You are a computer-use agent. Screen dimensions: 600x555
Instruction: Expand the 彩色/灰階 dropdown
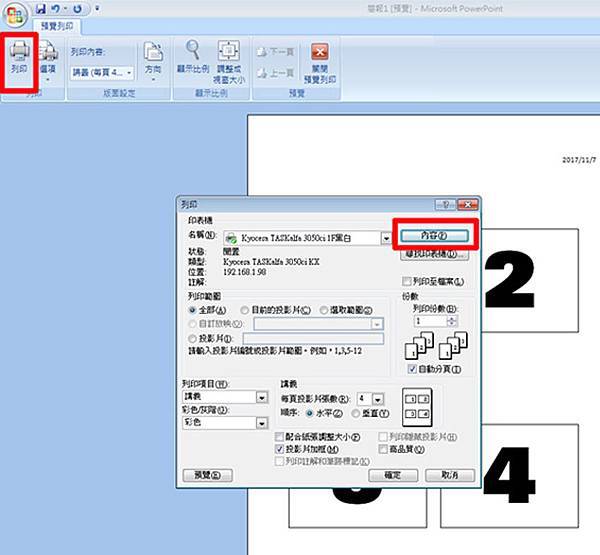[x=262, y=423]
